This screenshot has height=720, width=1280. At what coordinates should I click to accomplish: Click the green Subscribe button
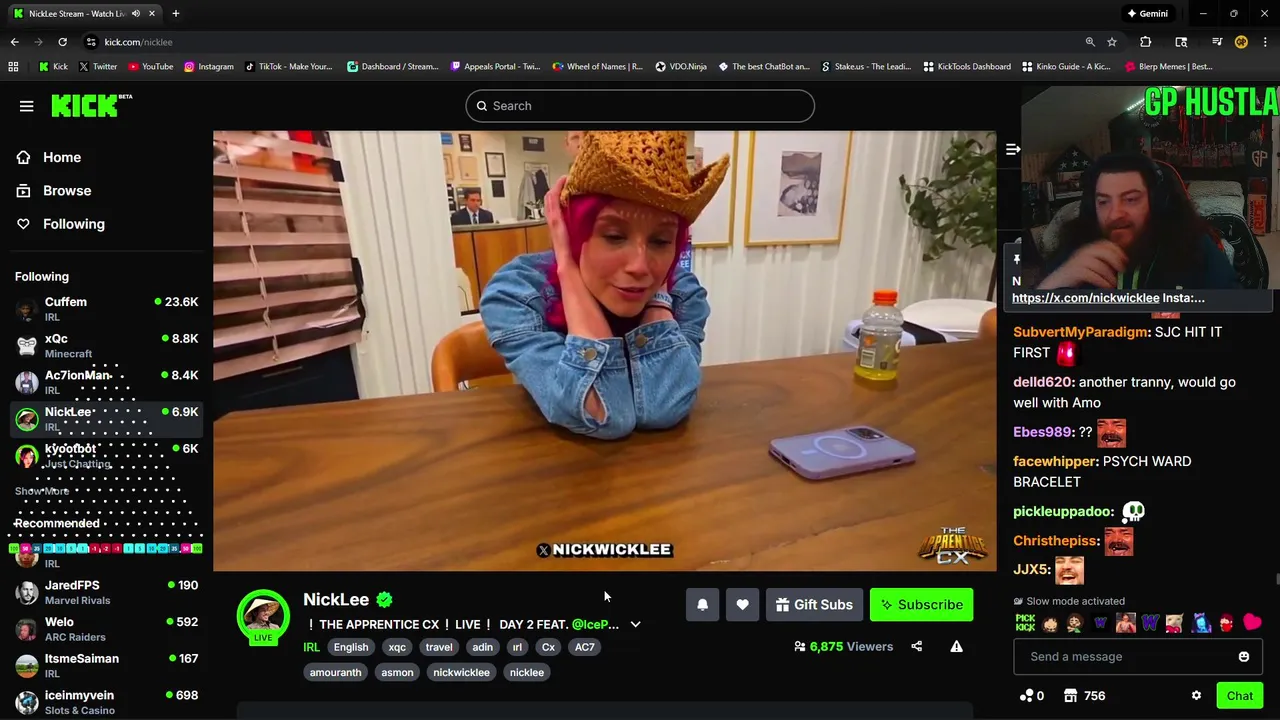click(x=921, y=605)
